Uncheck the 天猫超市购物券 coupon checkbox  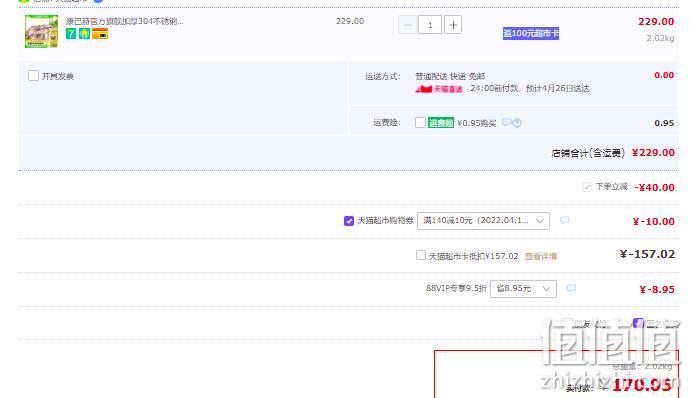[349, 221]
